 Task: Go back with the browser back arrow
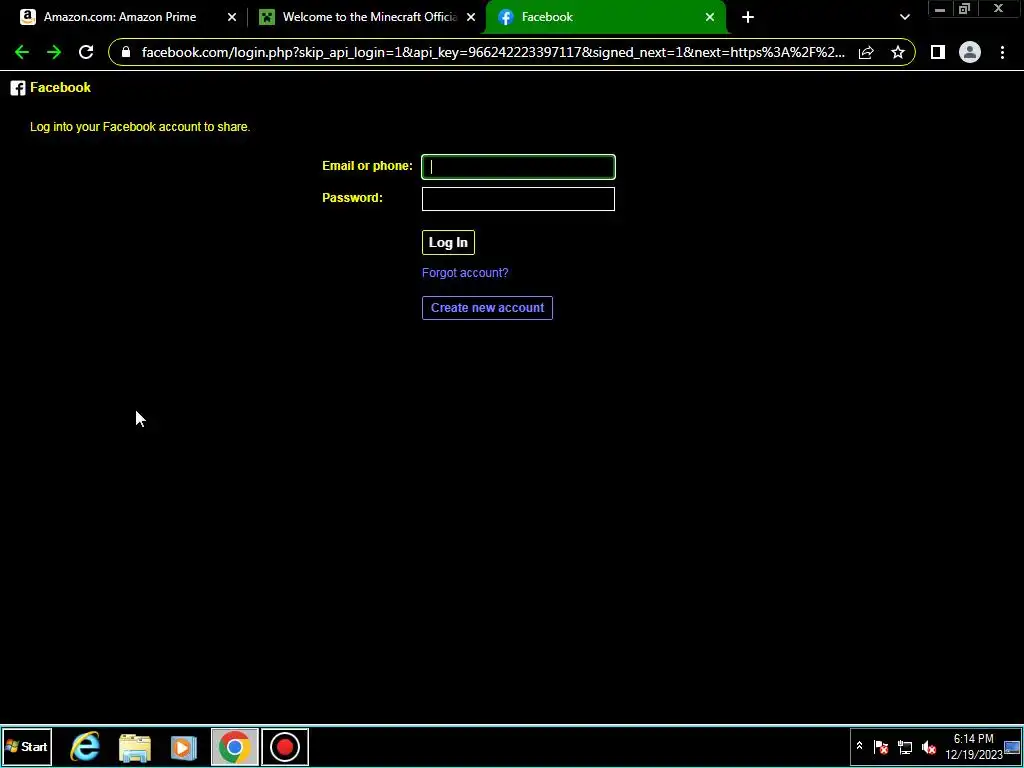point(22,52)
